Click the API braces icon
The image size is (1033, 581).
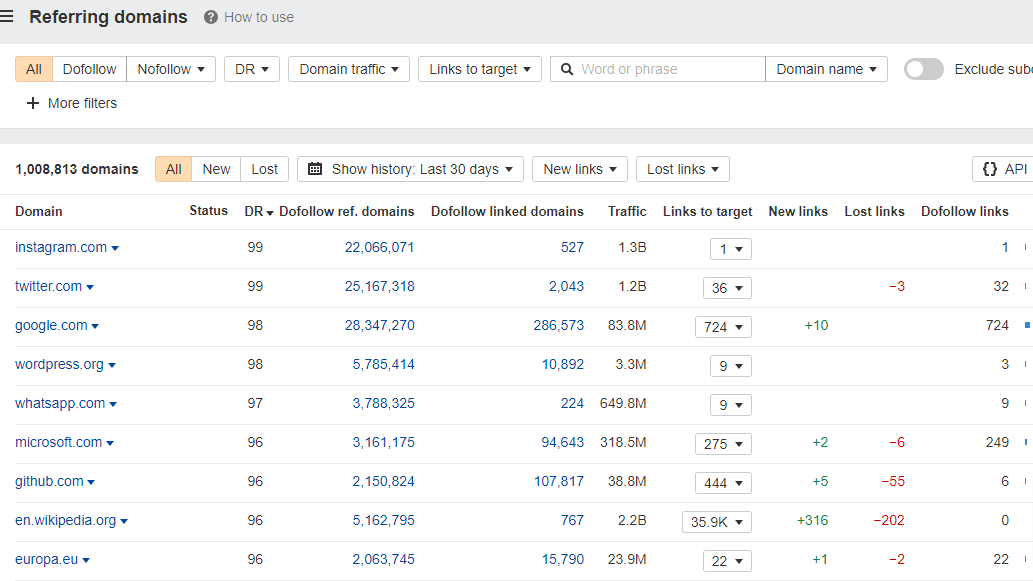click(x=990, y=169)
